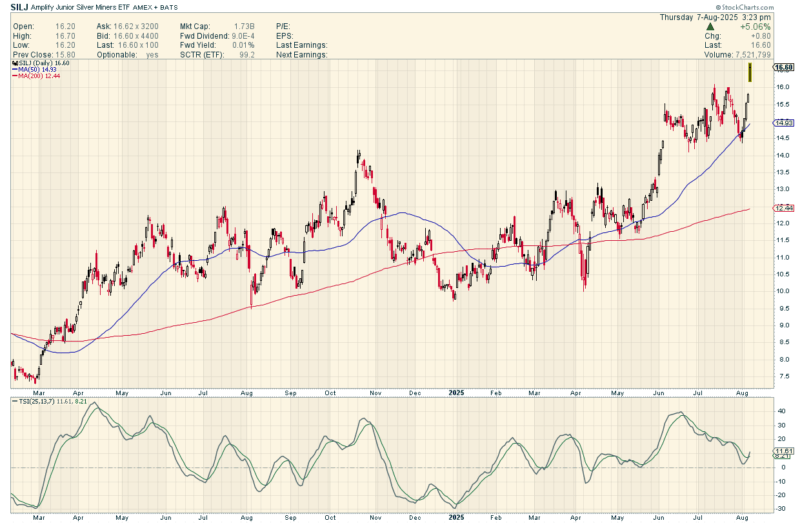Click the 14.53 MA(50) axis value tag
This screenshot has height=523, width=800.
point(785,122)
